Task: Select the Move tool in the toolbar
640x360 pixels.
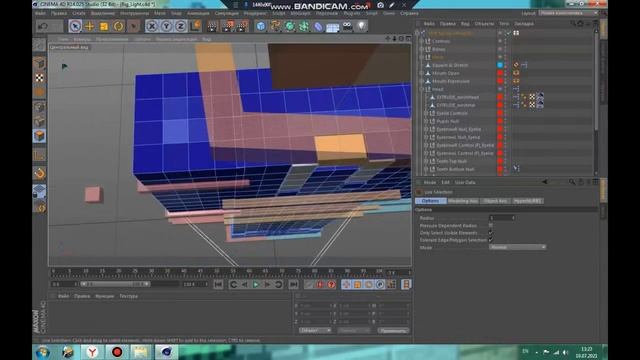Action: click(89, 27)
